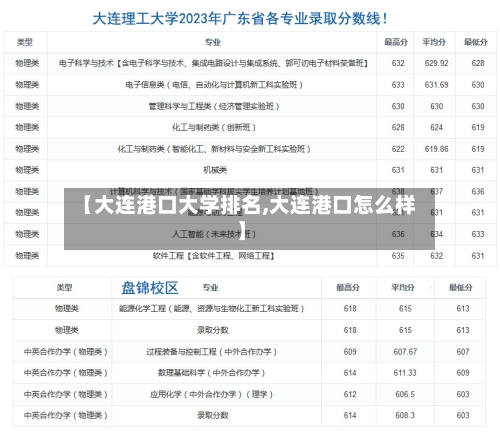This screenshot has height=438, width=500.
Task: Select the 电子科学与技术 major cell
Action: (x=213, y=63)
